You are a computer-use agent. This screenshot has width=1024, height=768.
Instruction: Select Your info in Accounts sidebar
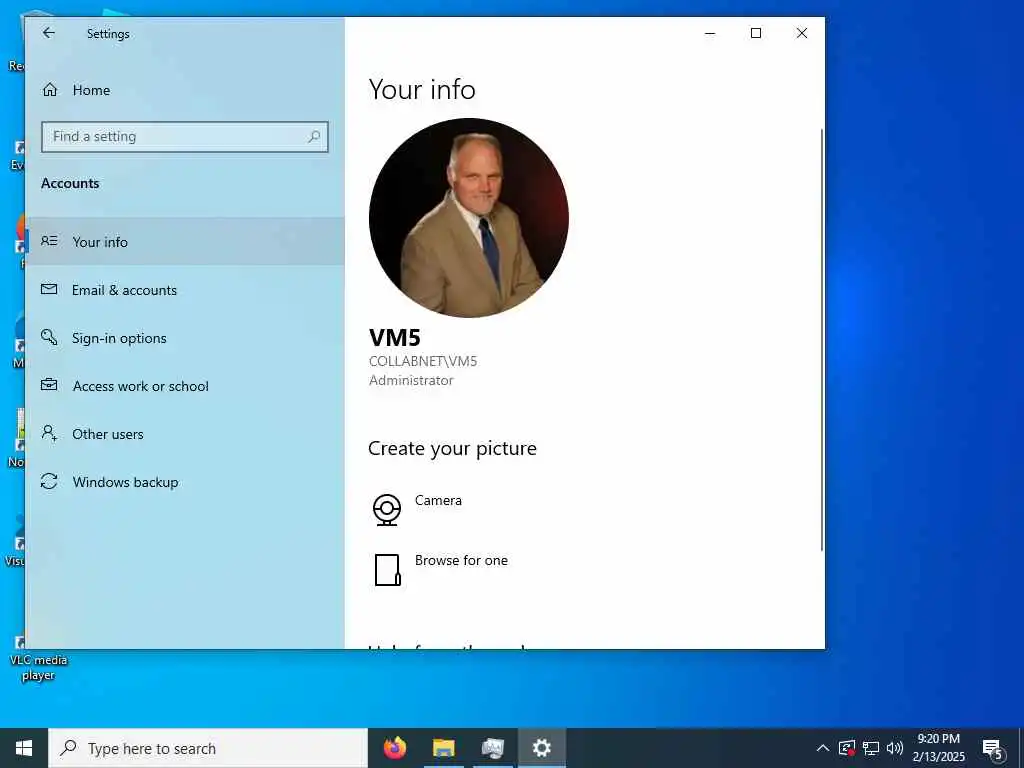(x=185, y=242)
